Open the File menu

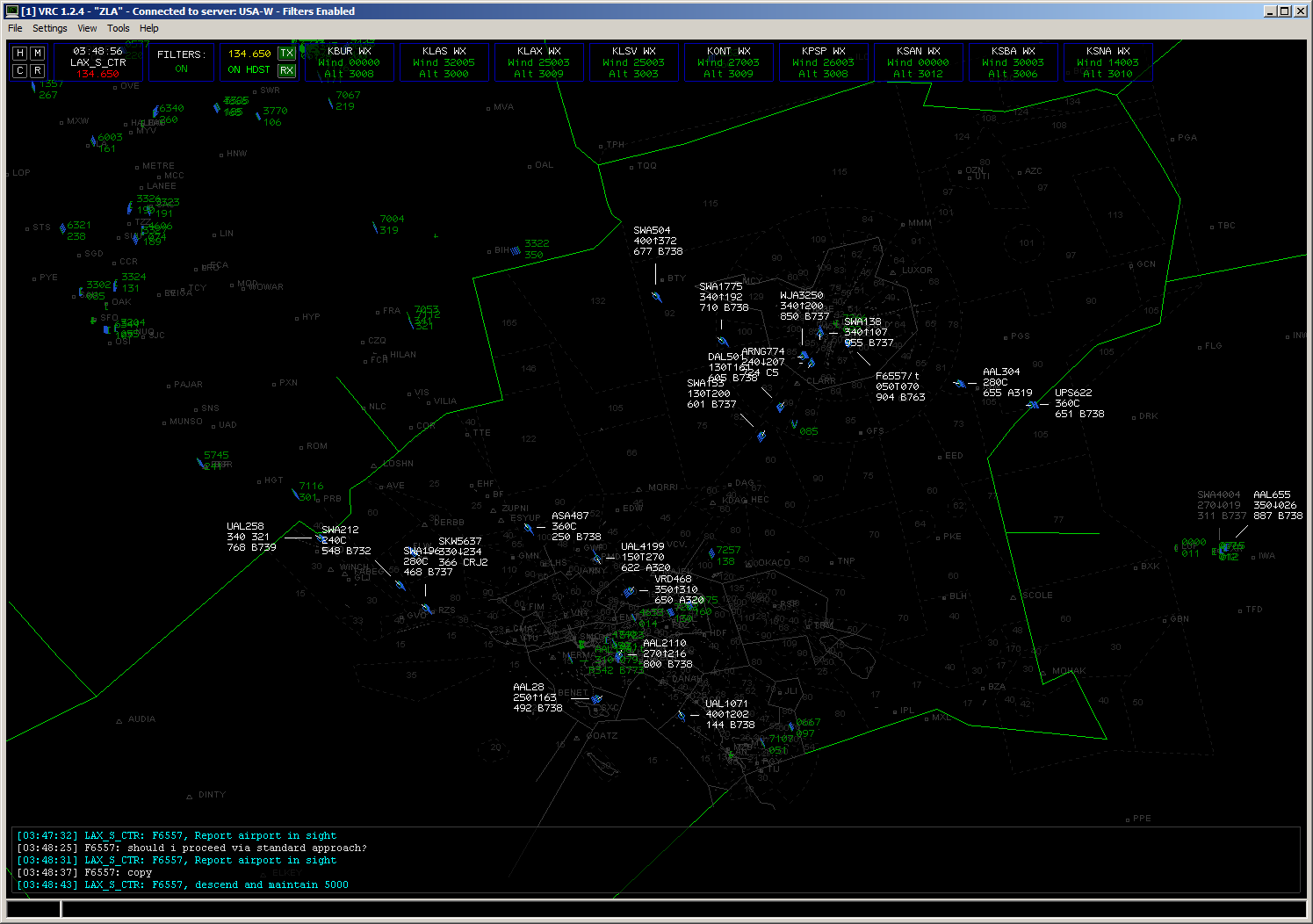coord(15,28)
